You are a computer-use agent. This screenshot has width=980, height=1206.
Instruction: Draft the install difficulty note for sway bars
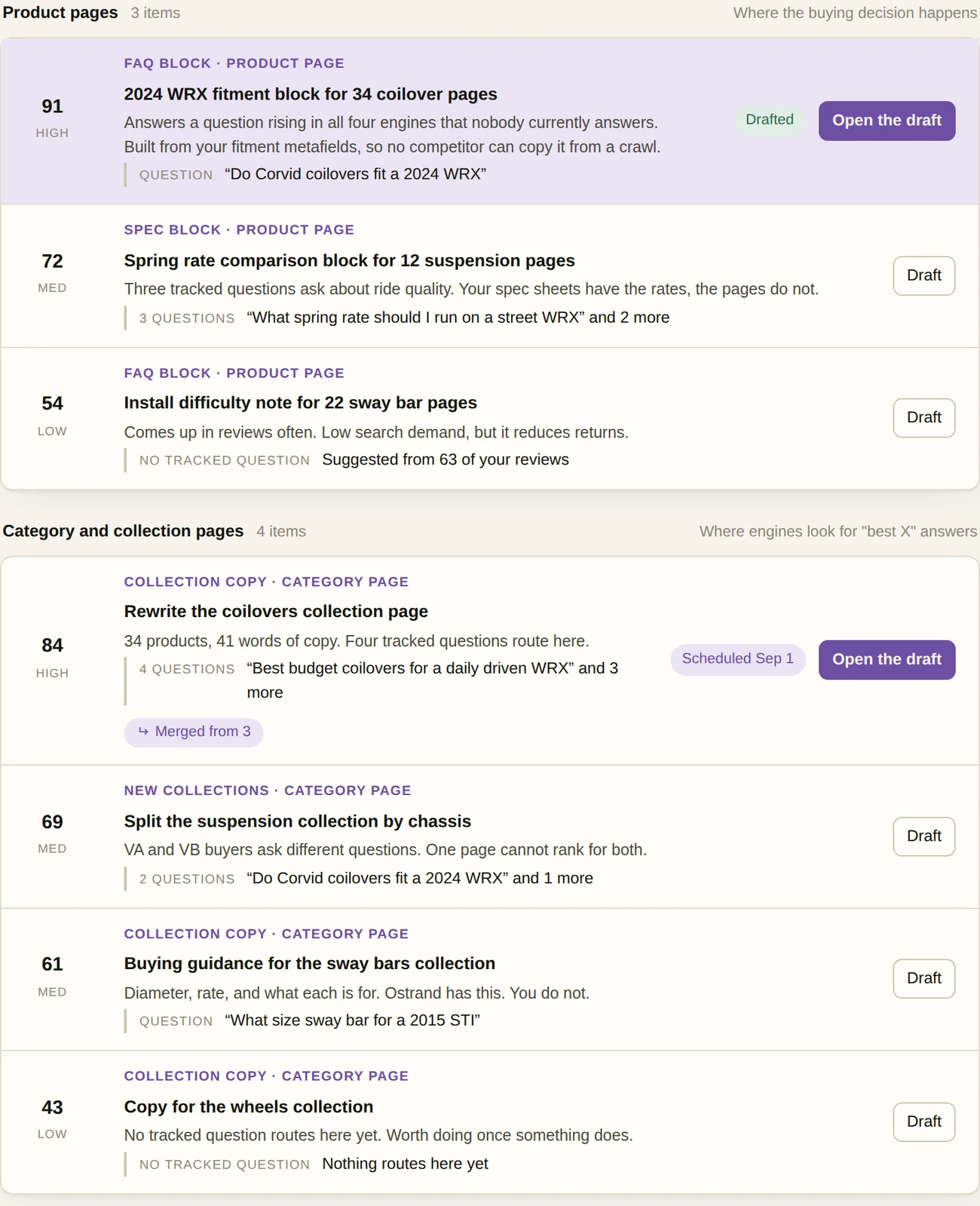(x=923, y=417)
